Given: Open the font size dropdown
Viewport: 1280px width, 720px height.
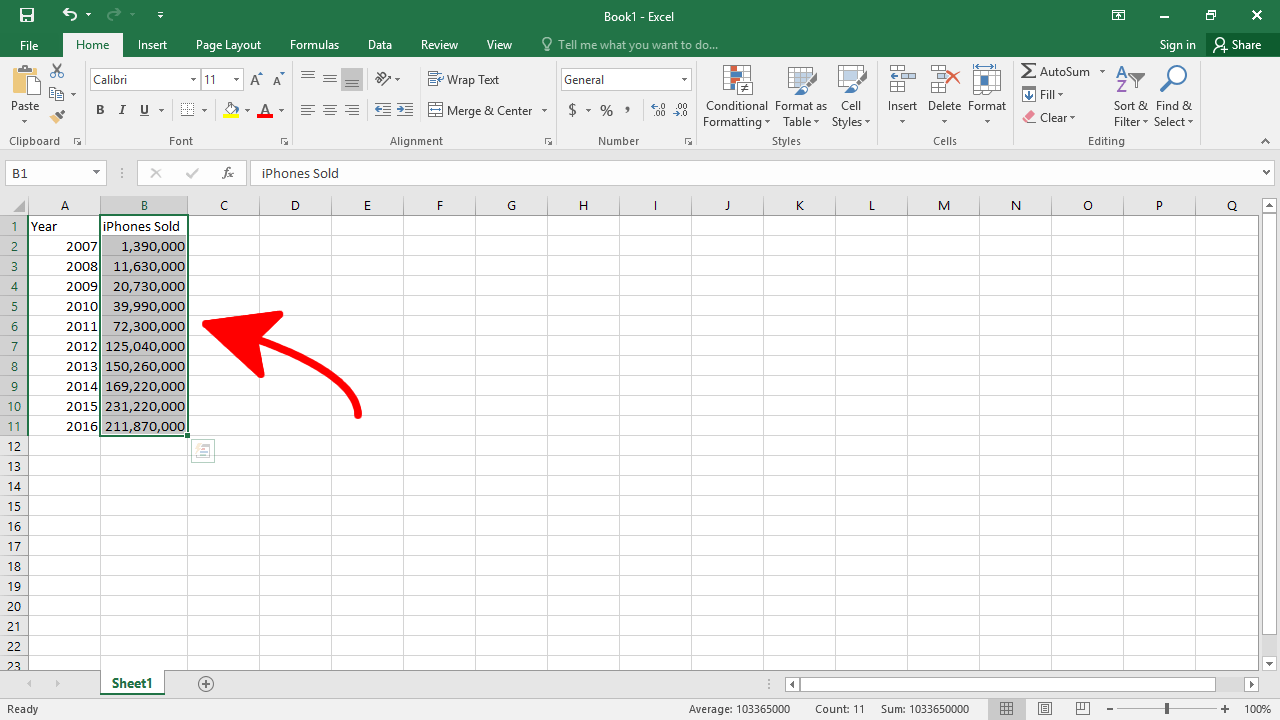Looking at the screenshot, I should [x=237, y=80].
